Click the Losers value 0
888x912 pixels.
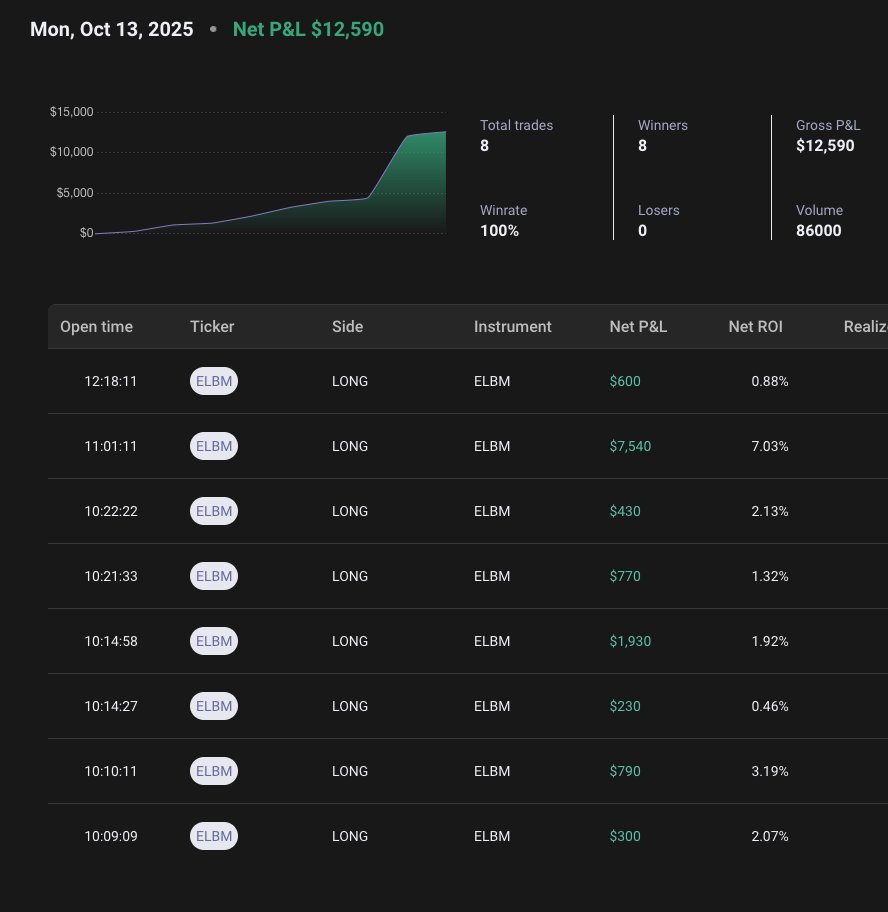coord(642,231)
